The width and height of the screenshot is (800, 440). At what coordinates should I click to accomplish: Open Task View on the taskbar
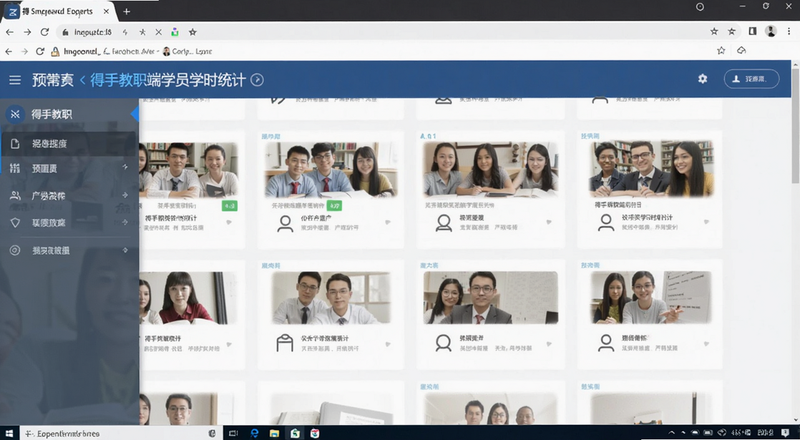[x=233, y=433]
